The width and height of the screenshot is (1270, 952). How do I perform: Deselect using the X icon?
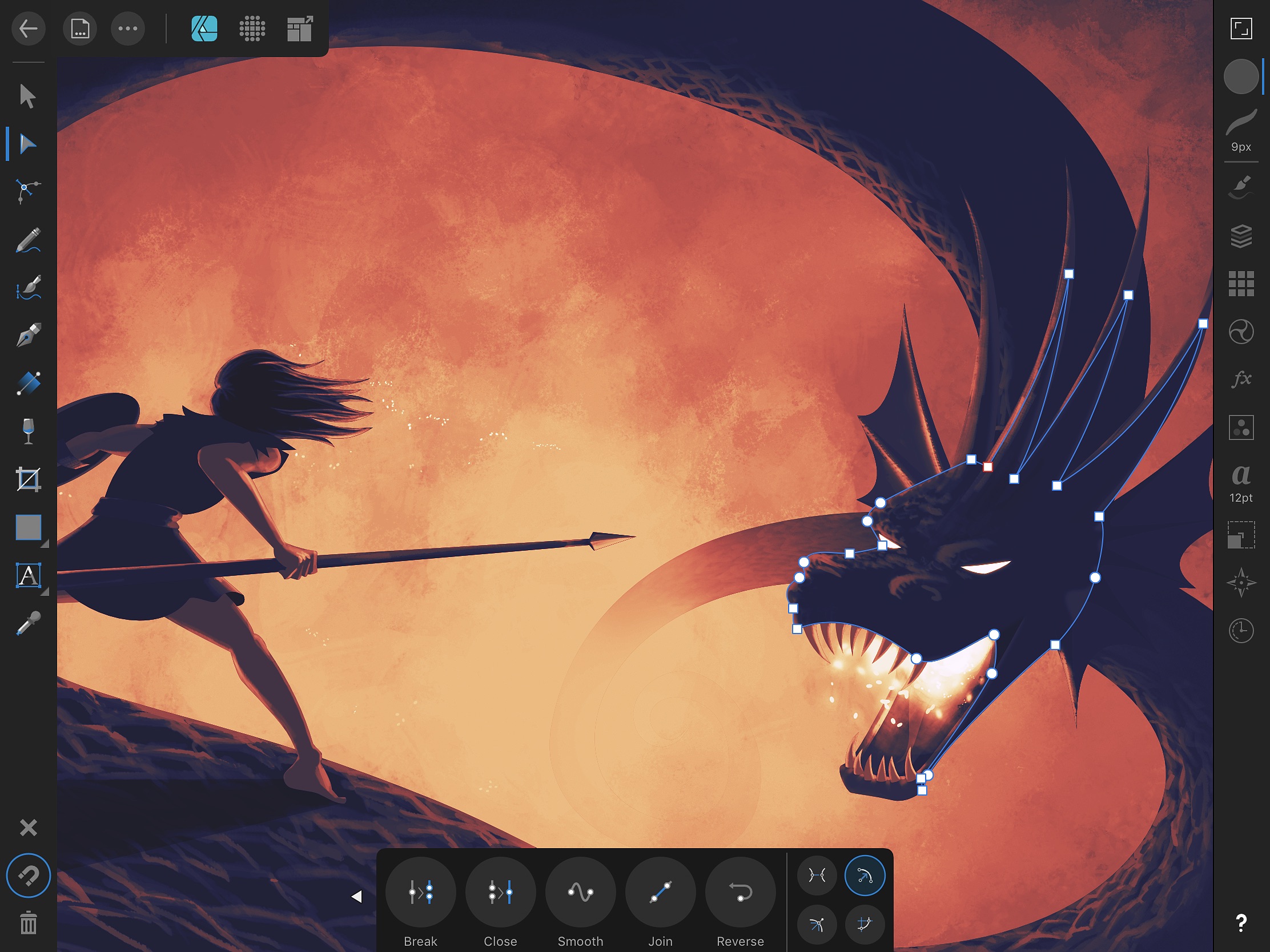pyautogui.click(x=28, y=828)
